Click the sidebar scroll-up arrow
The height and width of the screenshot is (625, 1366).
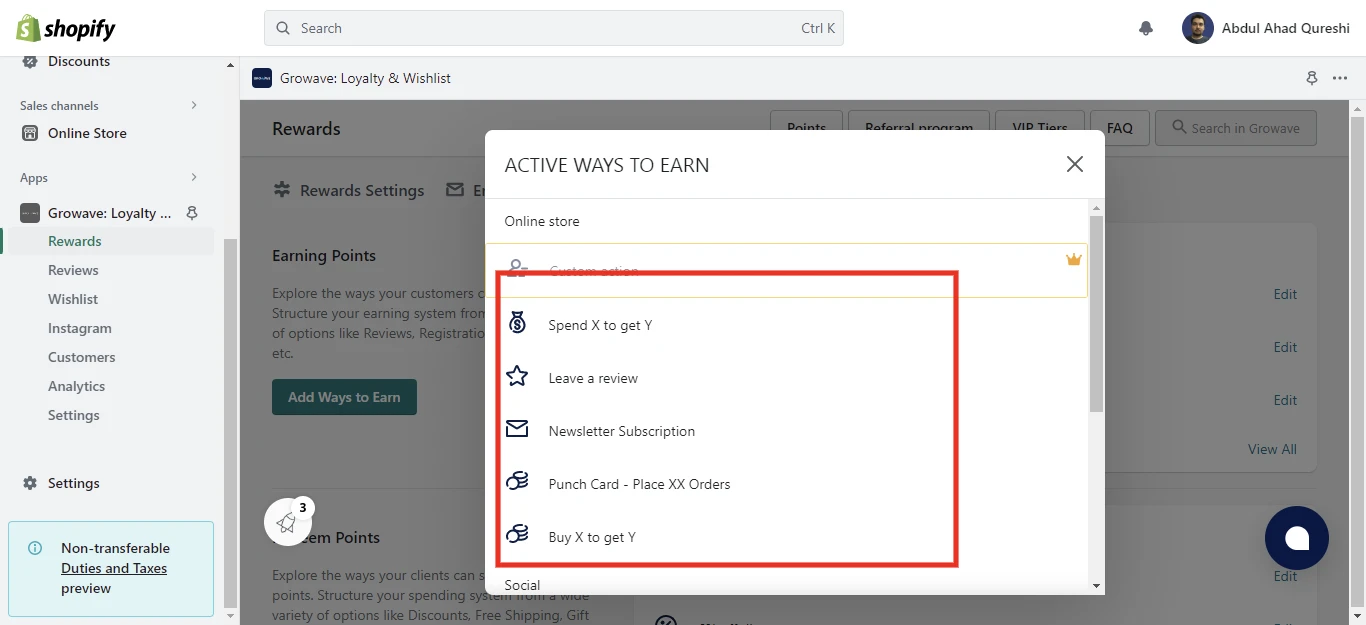(231, 65)
